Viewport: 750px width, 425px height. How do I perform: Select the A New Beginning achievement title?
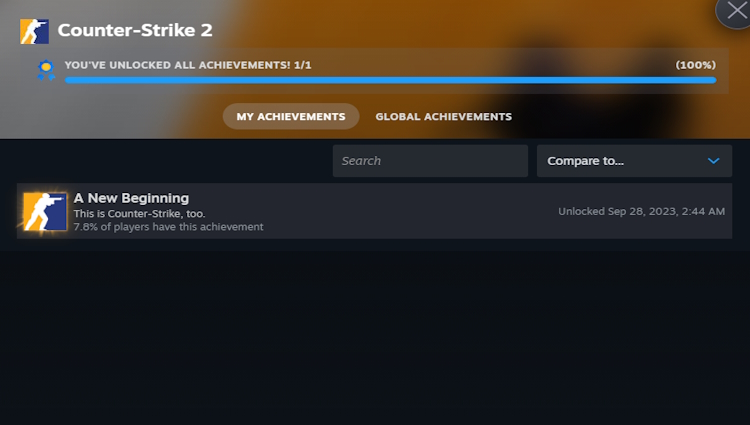(131, 198)
